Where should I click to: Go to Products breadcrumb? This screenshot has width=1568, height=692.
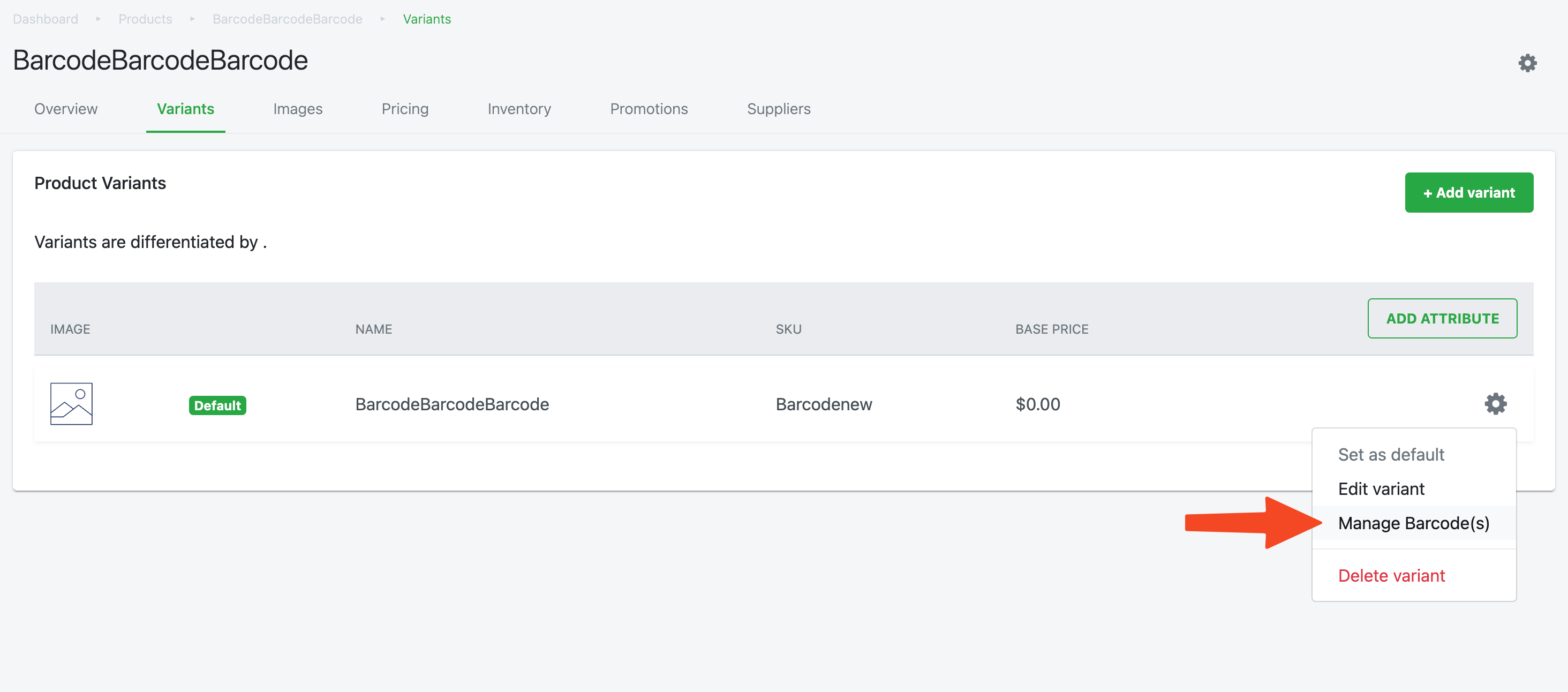point(146,19)
